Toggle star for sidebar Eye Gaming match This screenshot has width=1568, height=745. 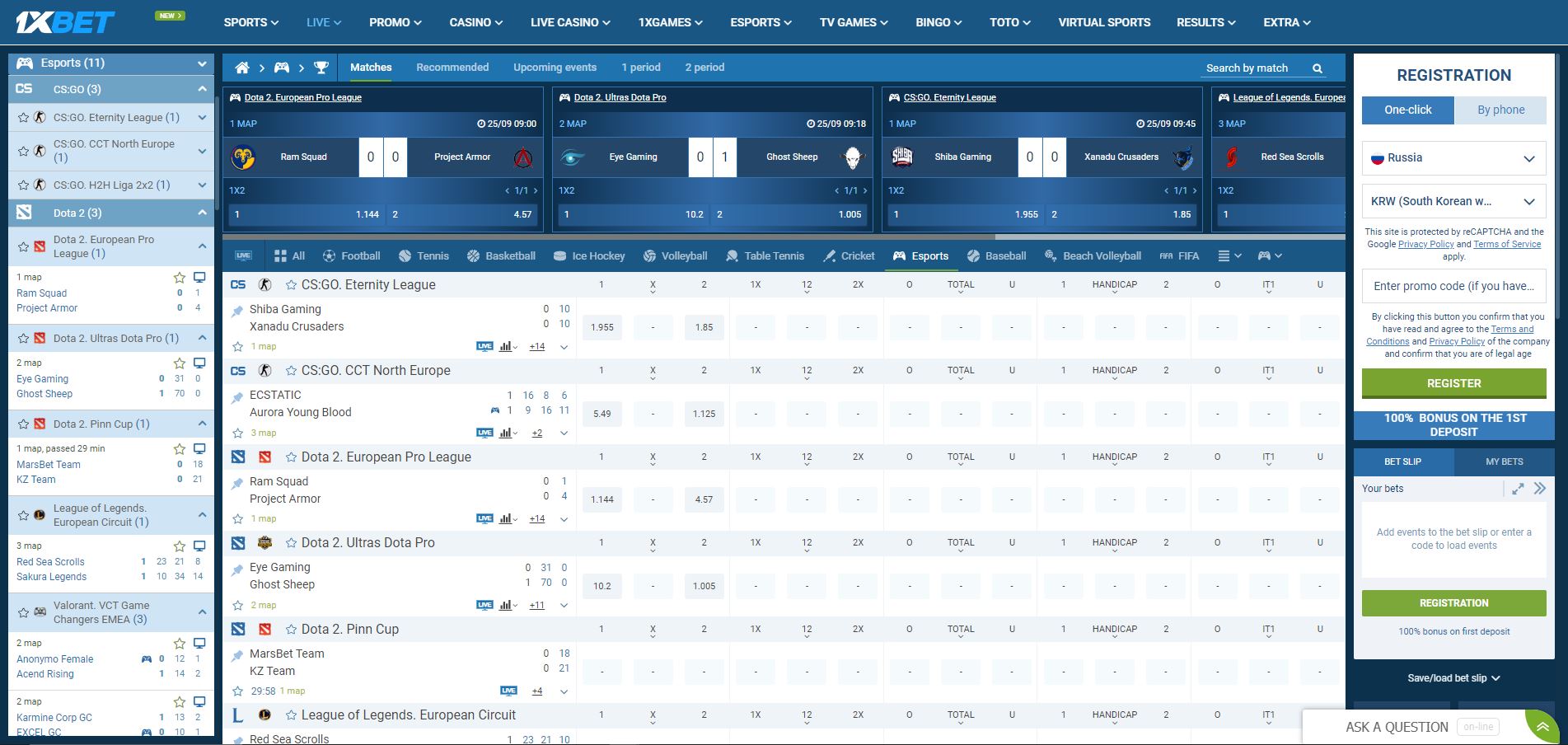179,363
